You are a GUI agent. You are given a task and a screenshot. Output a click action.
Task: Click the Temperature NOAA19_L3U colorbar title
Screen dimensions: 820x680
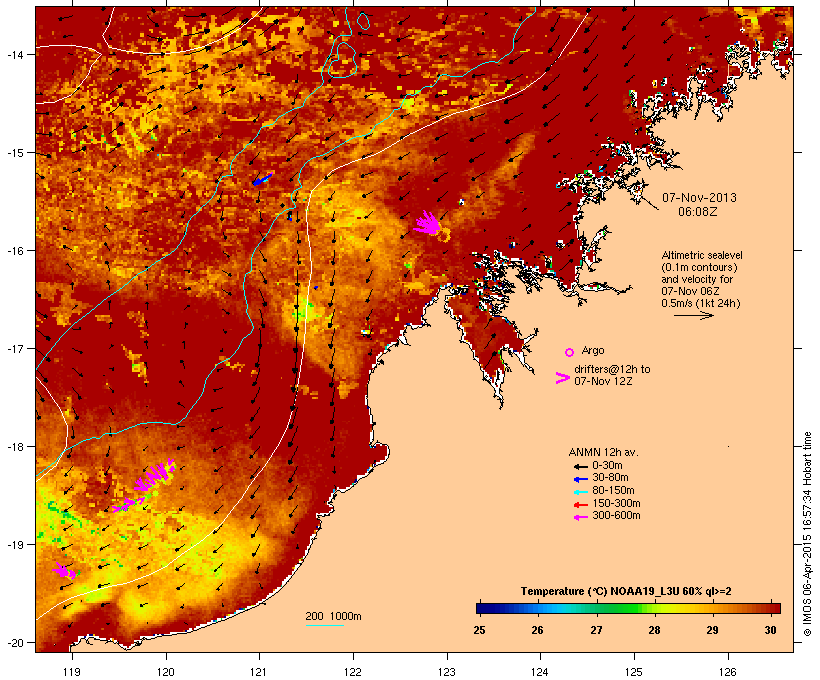pyautogui.click(x=625, y=591)
